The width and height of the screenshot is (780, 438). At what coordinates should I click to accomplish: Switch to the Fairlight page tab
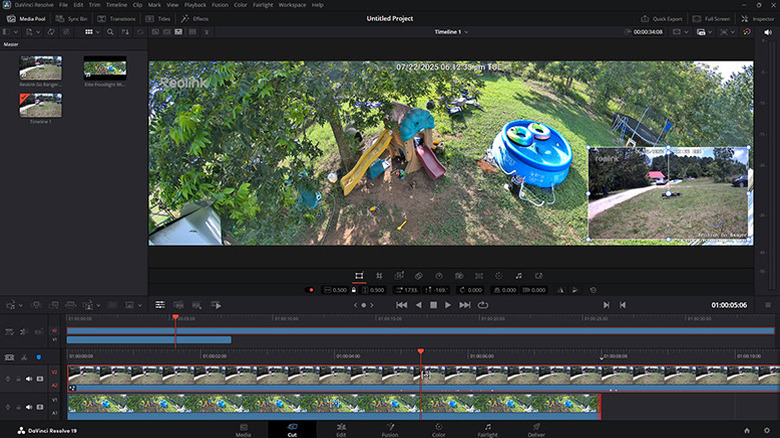pos(487,430)
